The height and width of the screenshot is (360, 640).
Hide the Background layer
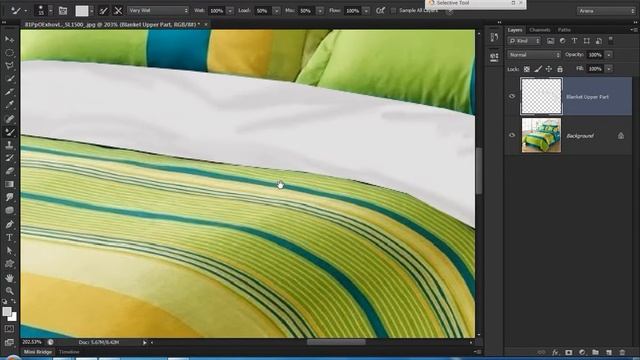tap(512, 135)
